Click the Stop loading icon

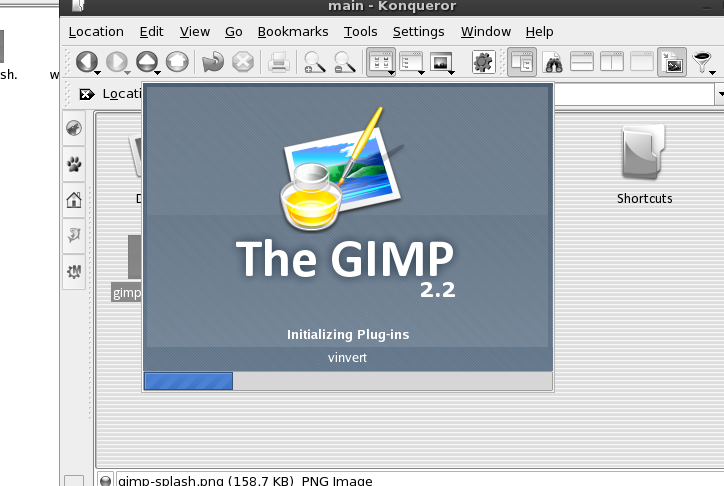(x=243, y=61)
